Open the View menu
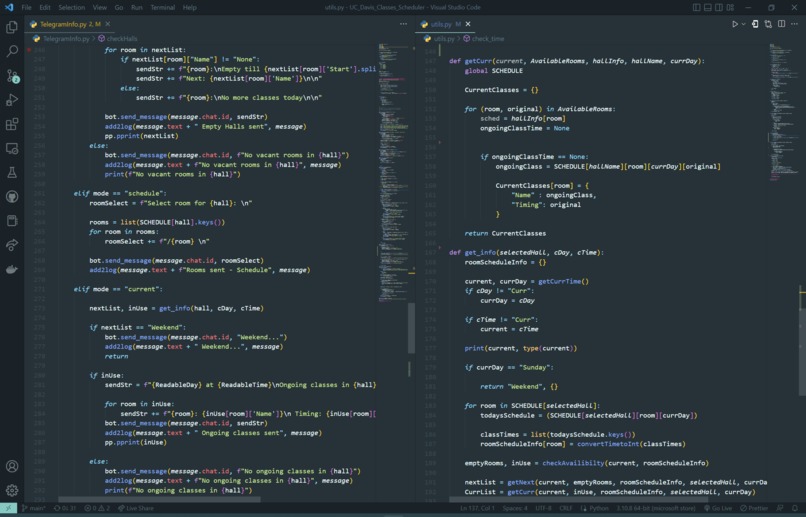 [x=100, y=7]
